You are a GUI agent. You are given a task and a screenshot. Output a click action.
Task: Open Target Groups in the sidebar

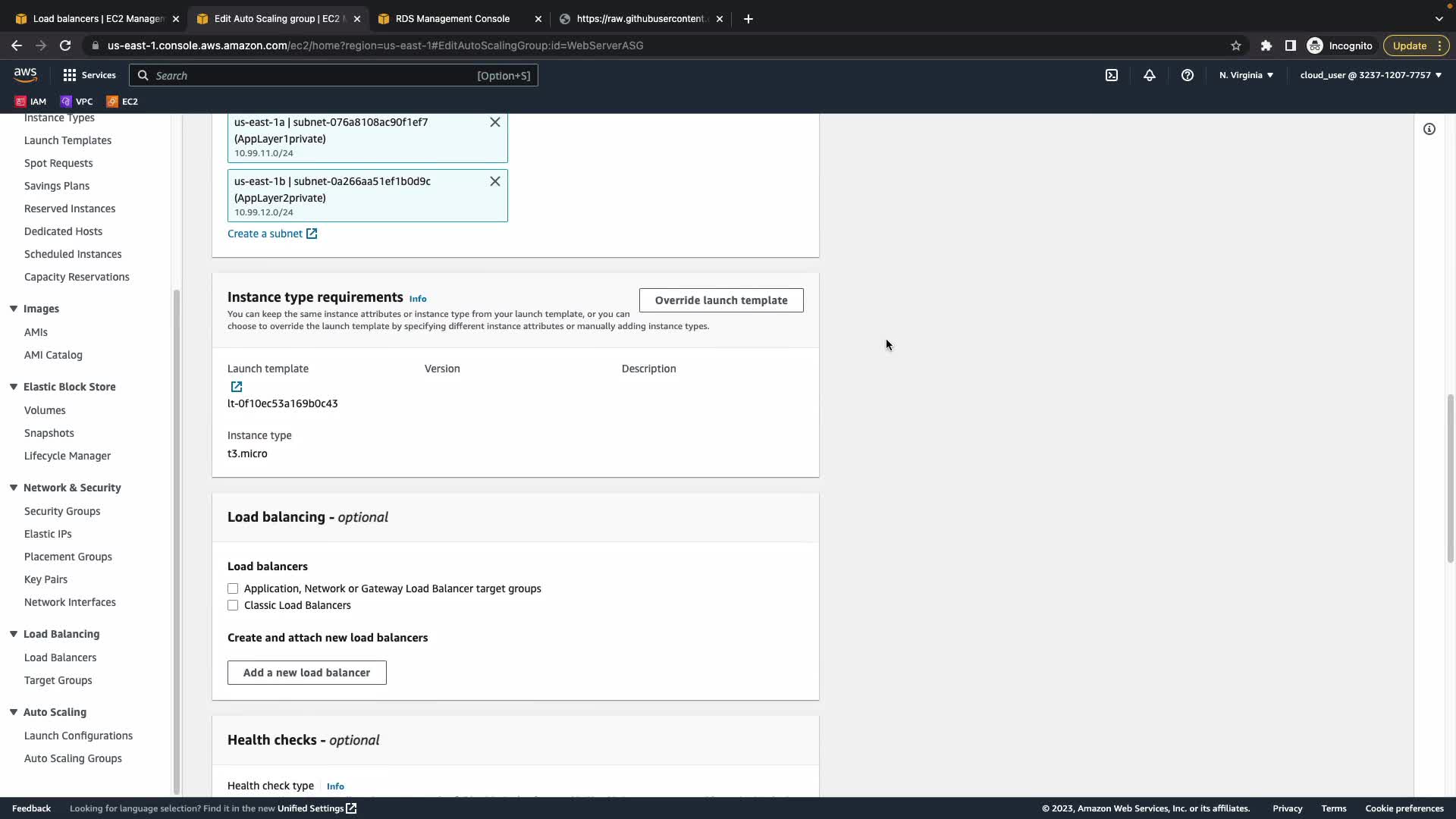[58, 680]
